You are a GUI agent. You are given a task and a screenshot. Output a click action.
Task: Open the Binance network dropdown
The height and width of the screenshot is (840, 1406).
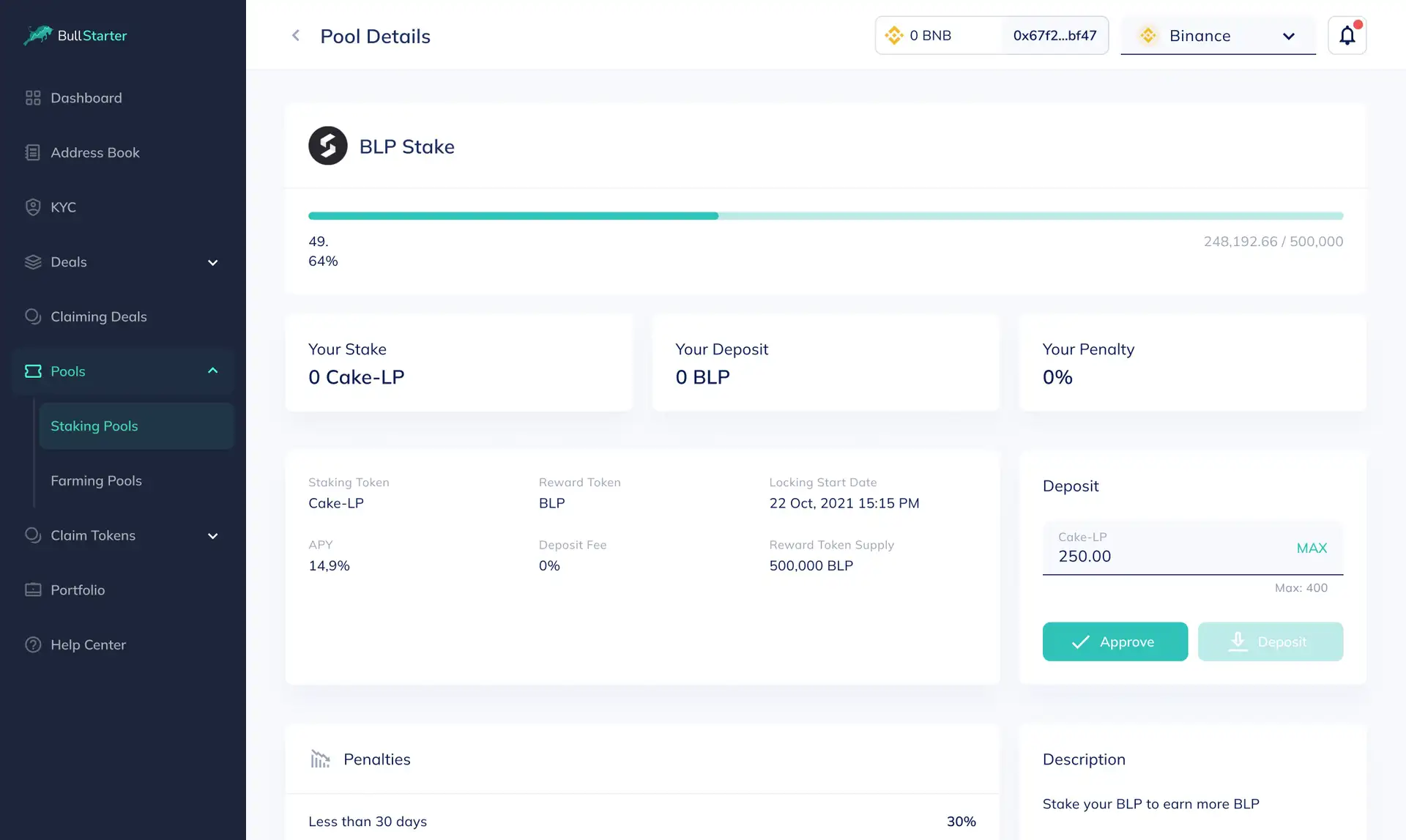point(1218,36)
